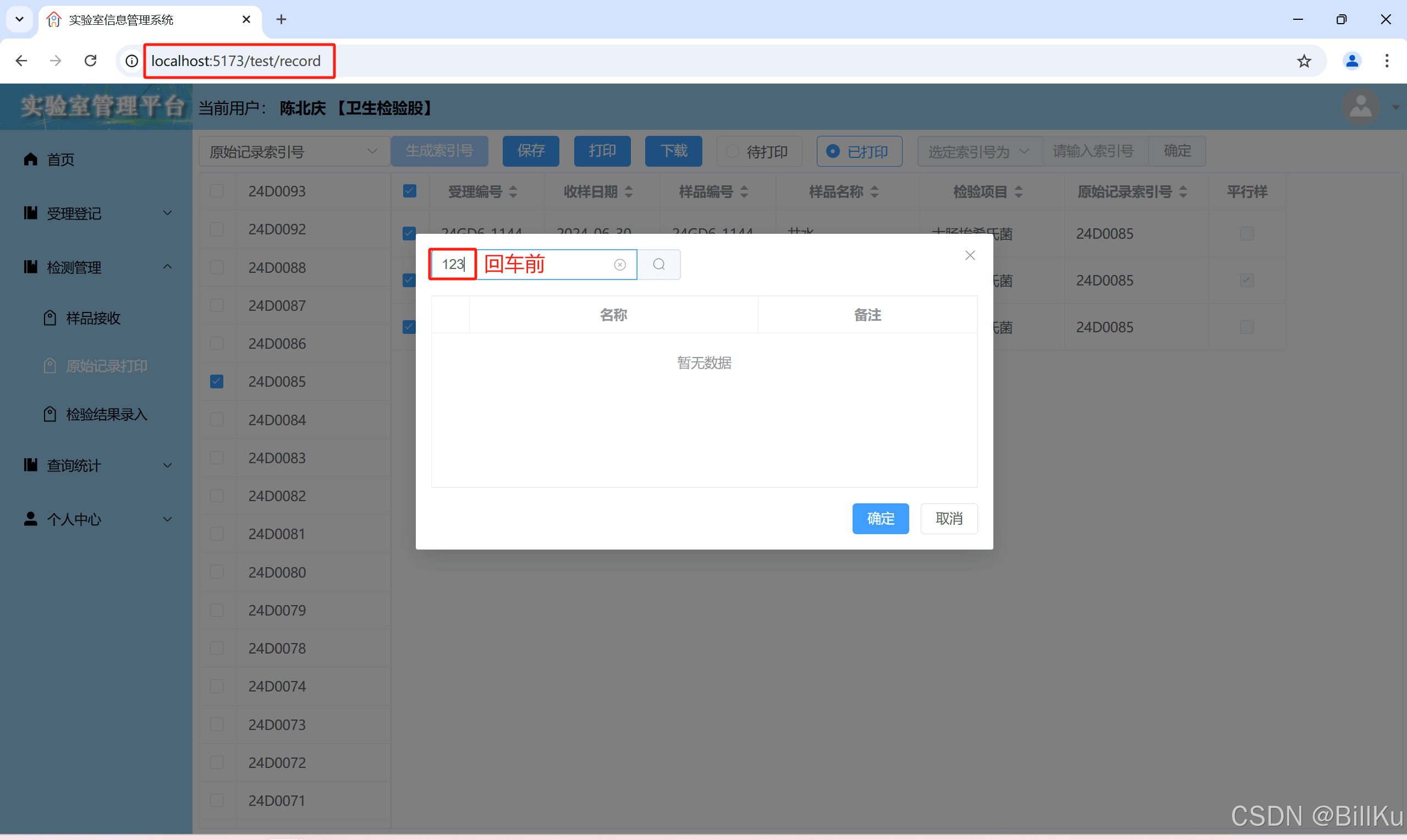Sort by 收样日期 column arrows
Screen dimensions: 1407x840
tap(629, 192)
